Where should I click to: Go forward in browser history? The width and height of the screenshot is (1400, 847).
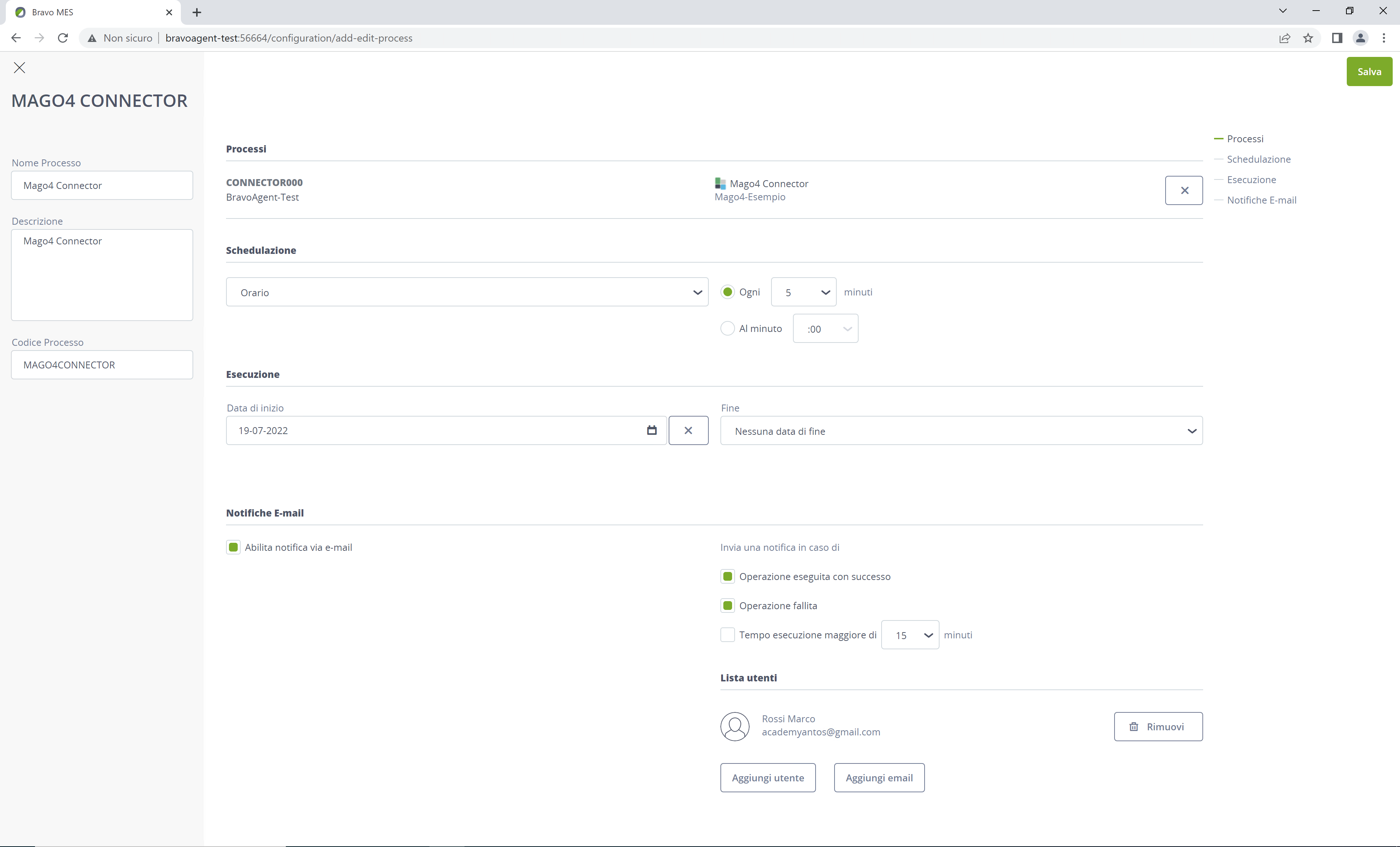pos(39,38)
